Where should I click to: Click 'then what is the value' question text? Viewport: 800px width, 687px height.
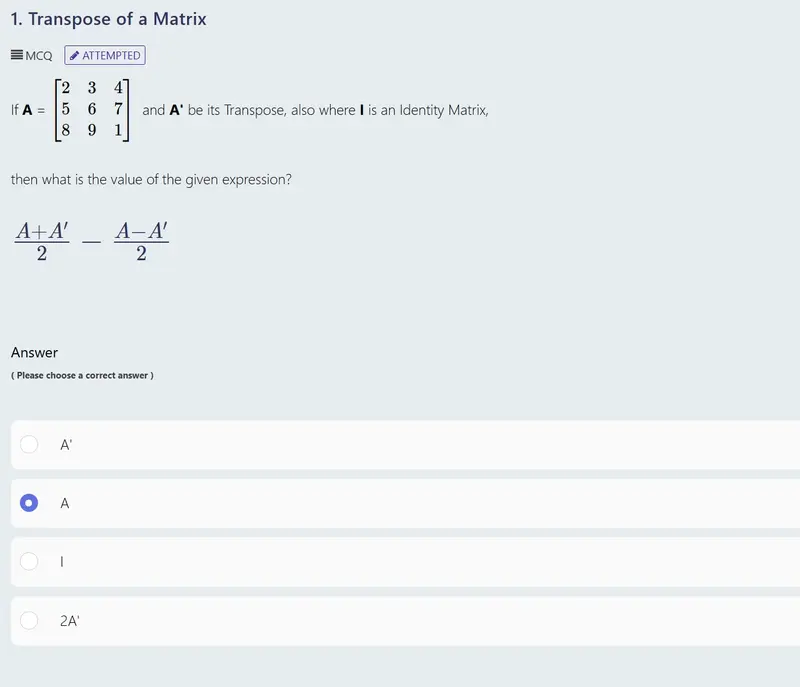pyautogui.click(x=151, y=180)
